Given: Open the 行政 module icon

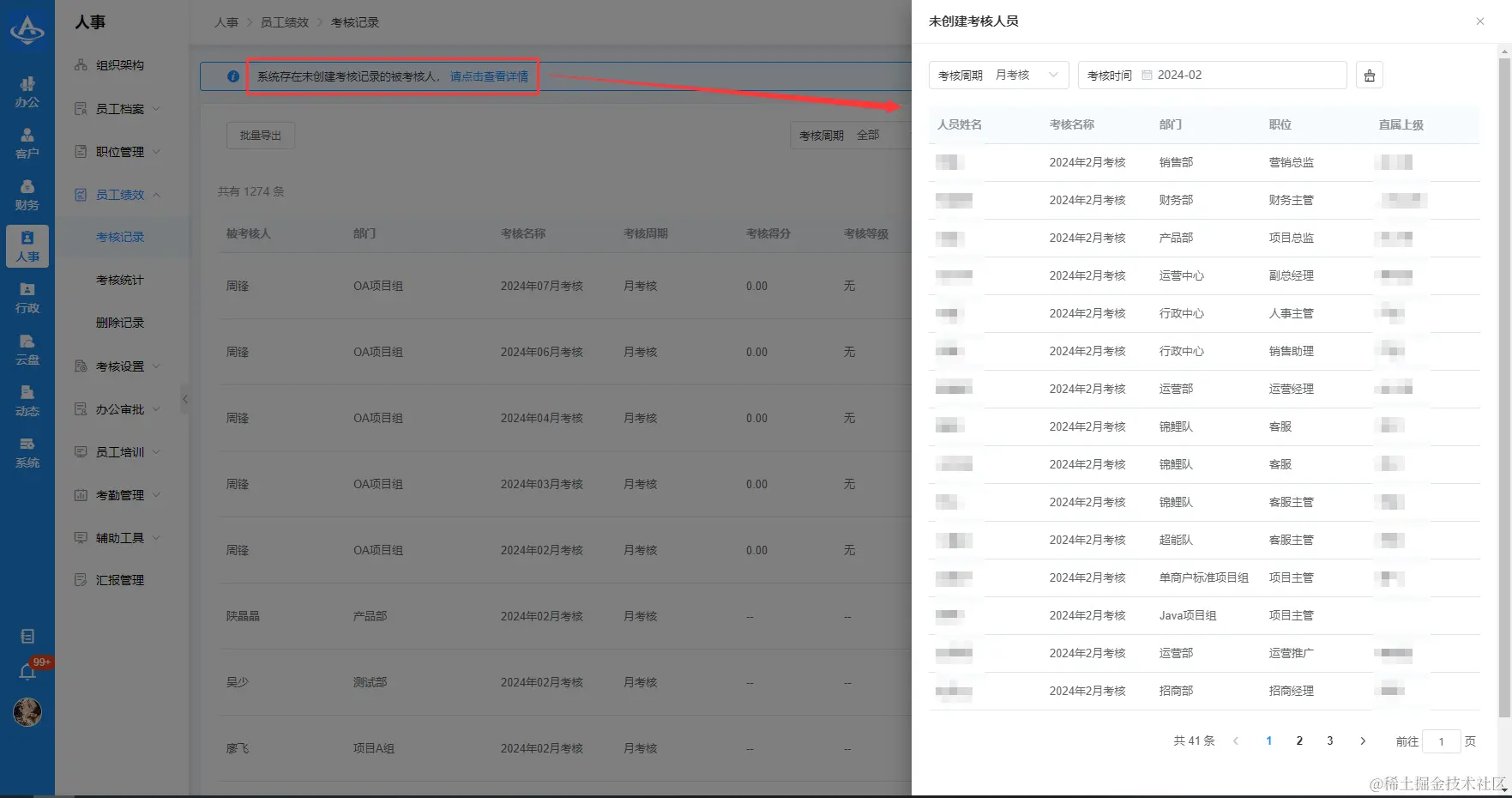Looking at the screenshot, I should 27,298.
